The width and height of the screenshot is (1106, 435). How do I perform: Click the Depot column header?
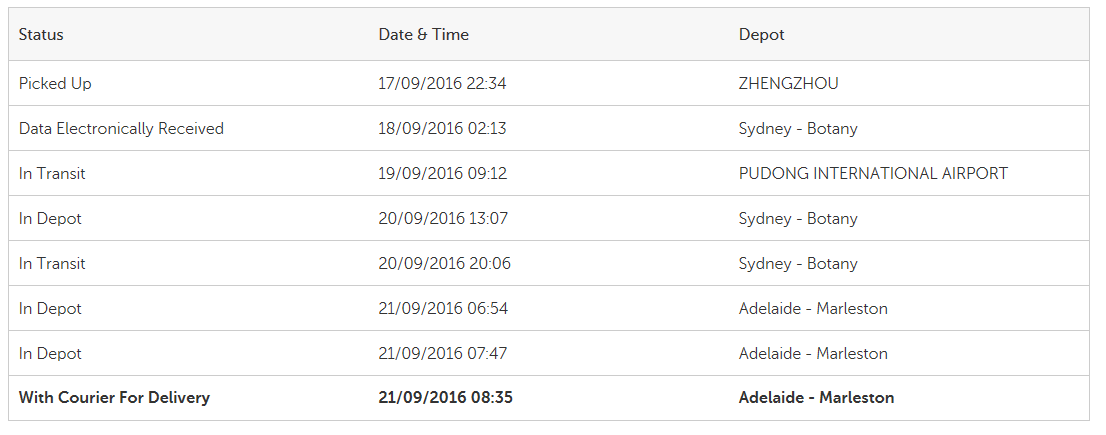pos(761,35)
